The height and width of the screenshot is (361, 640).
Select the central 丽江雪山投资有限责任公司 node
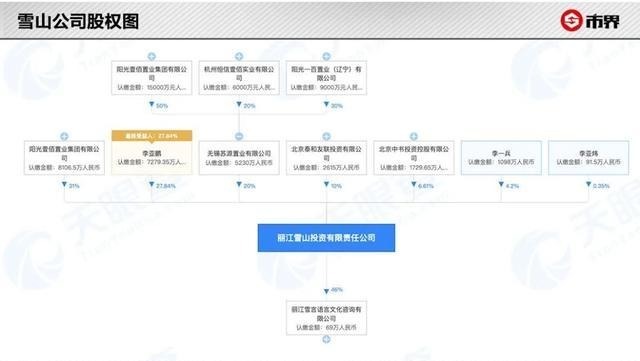[326, 238]
